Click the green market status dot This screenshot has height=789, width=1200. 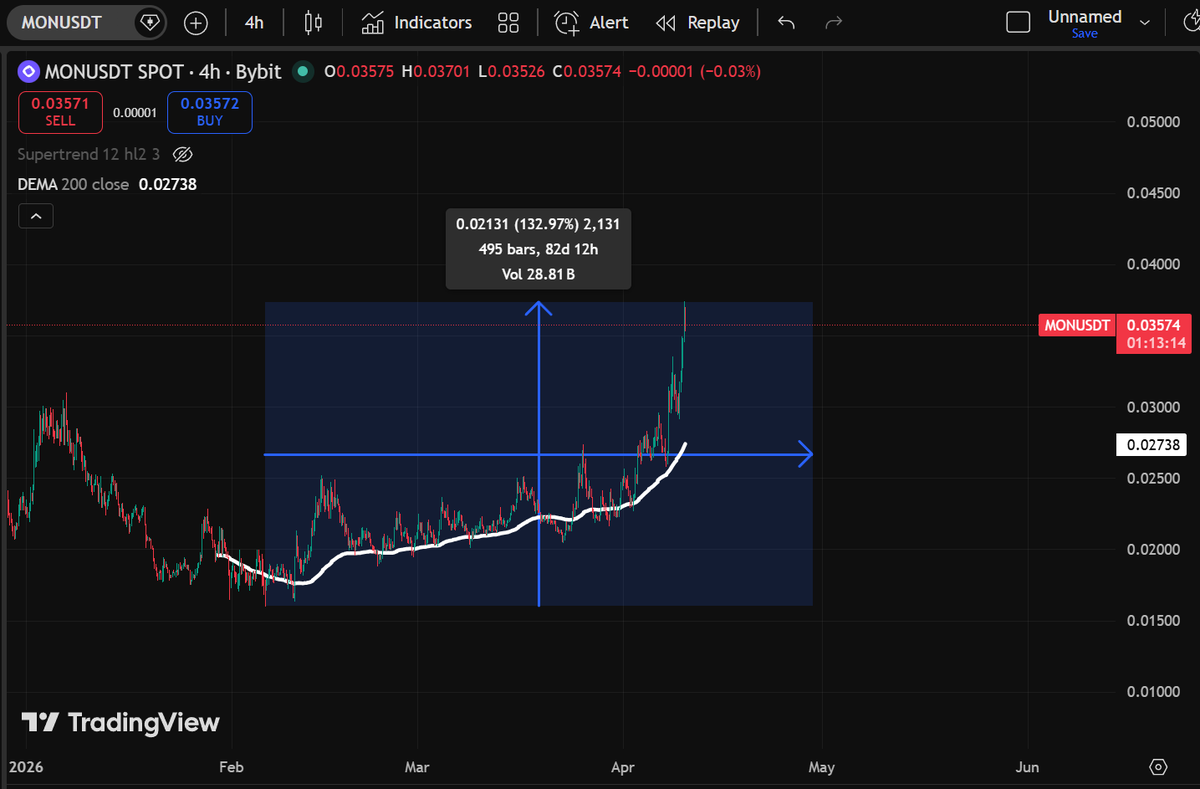(x=302, y=72)
